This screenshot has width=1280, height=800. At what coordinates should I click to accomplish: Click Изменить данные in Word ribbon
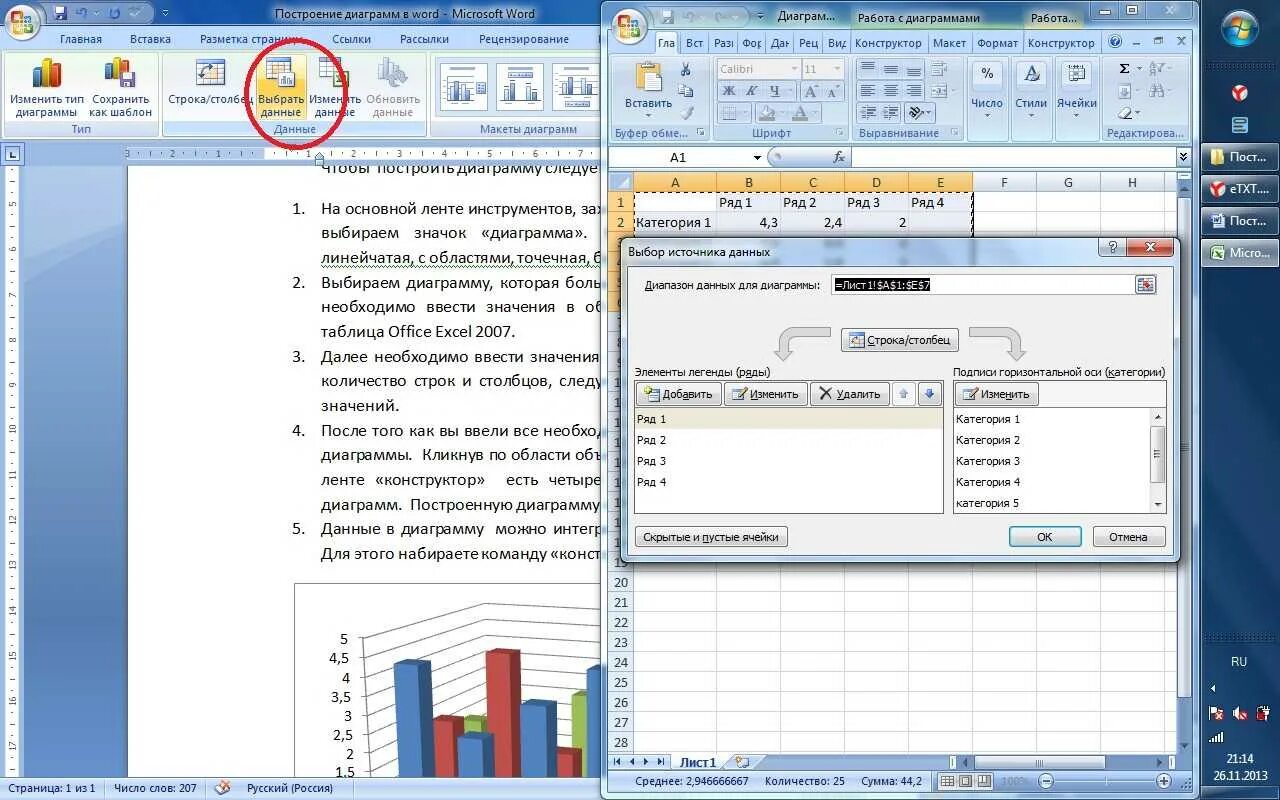[334, 88]
